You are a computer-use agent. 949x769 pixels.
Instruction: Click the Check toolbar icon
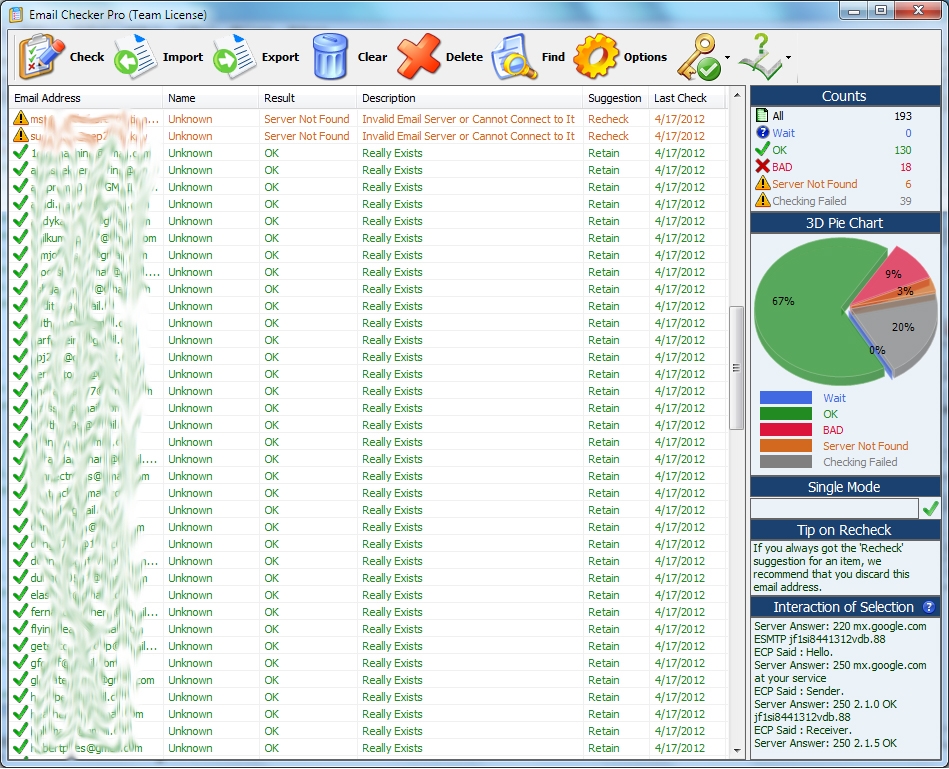41,57
